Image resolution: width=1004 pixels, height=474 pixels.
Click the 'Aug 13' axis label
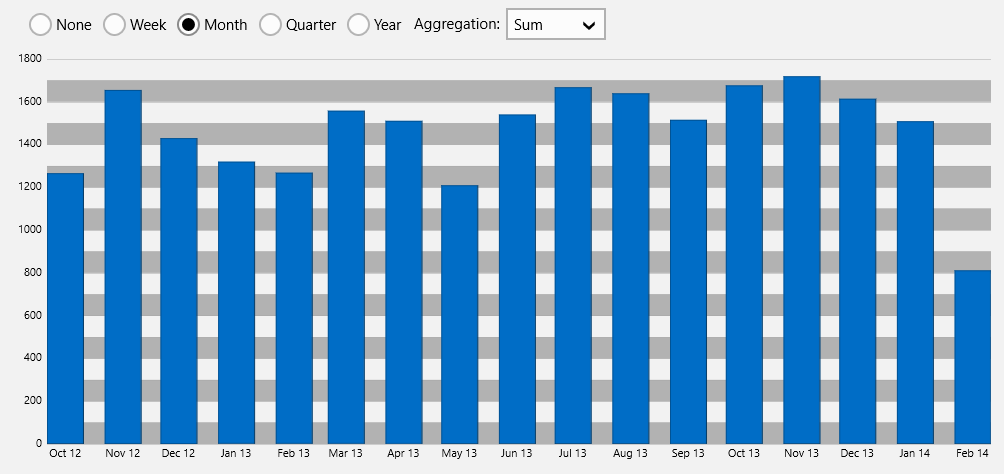631,454
